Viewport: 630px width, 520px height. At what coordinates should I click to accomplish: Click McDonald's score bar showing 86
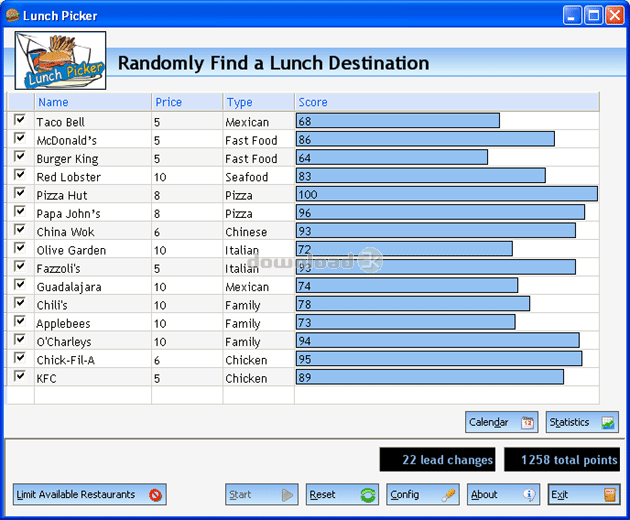[x=425, y=139]
